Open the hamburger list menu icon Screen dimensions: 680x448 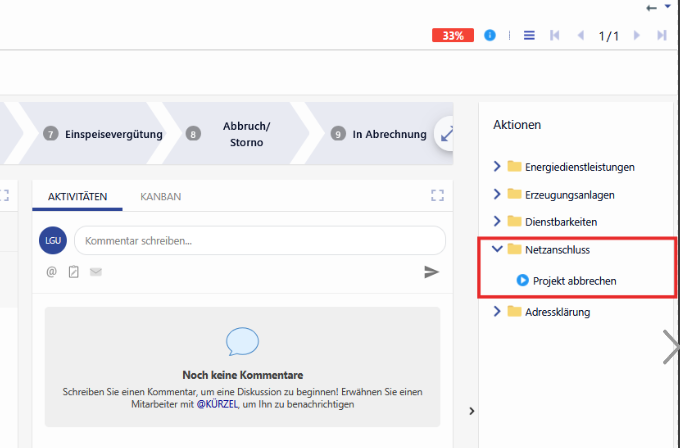(529, 35)
